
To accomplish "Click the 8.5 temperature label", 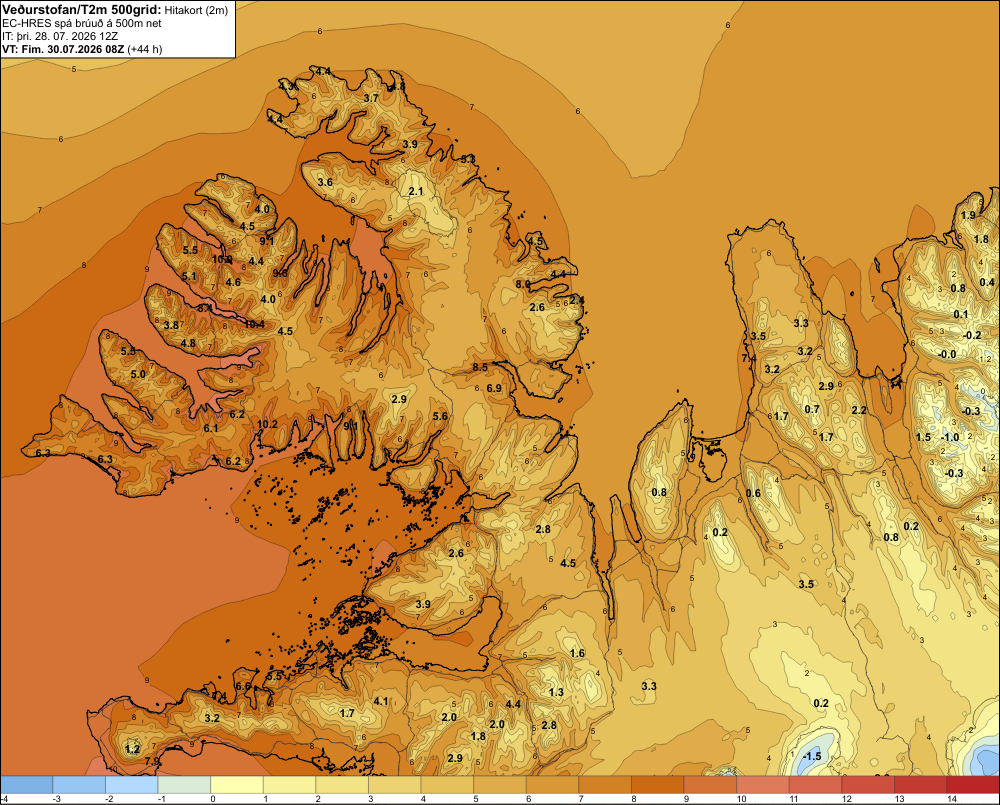I will [480, 367].
